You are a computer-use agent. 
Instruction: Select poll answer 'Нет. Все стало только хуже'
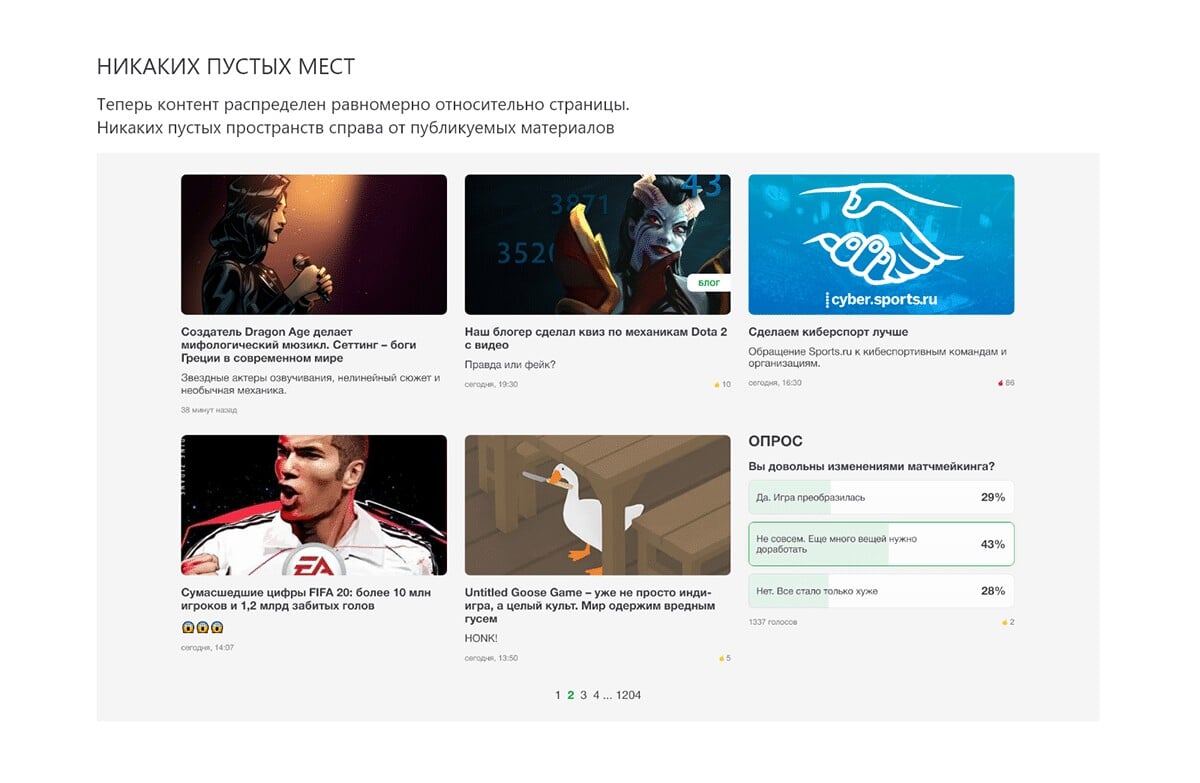(x=881, y=591)
